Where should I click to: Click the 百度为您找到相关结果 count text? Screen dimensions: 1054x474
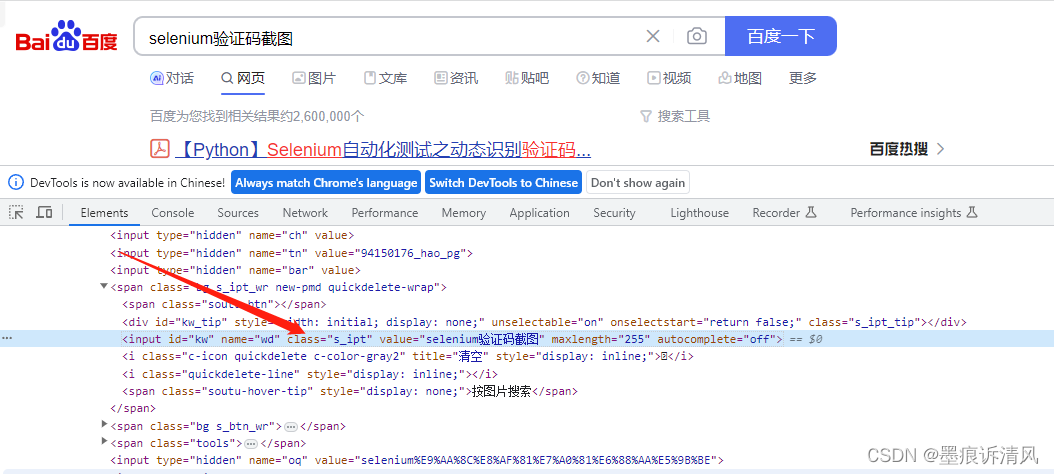pyautogui.click(x=257, y=116)
